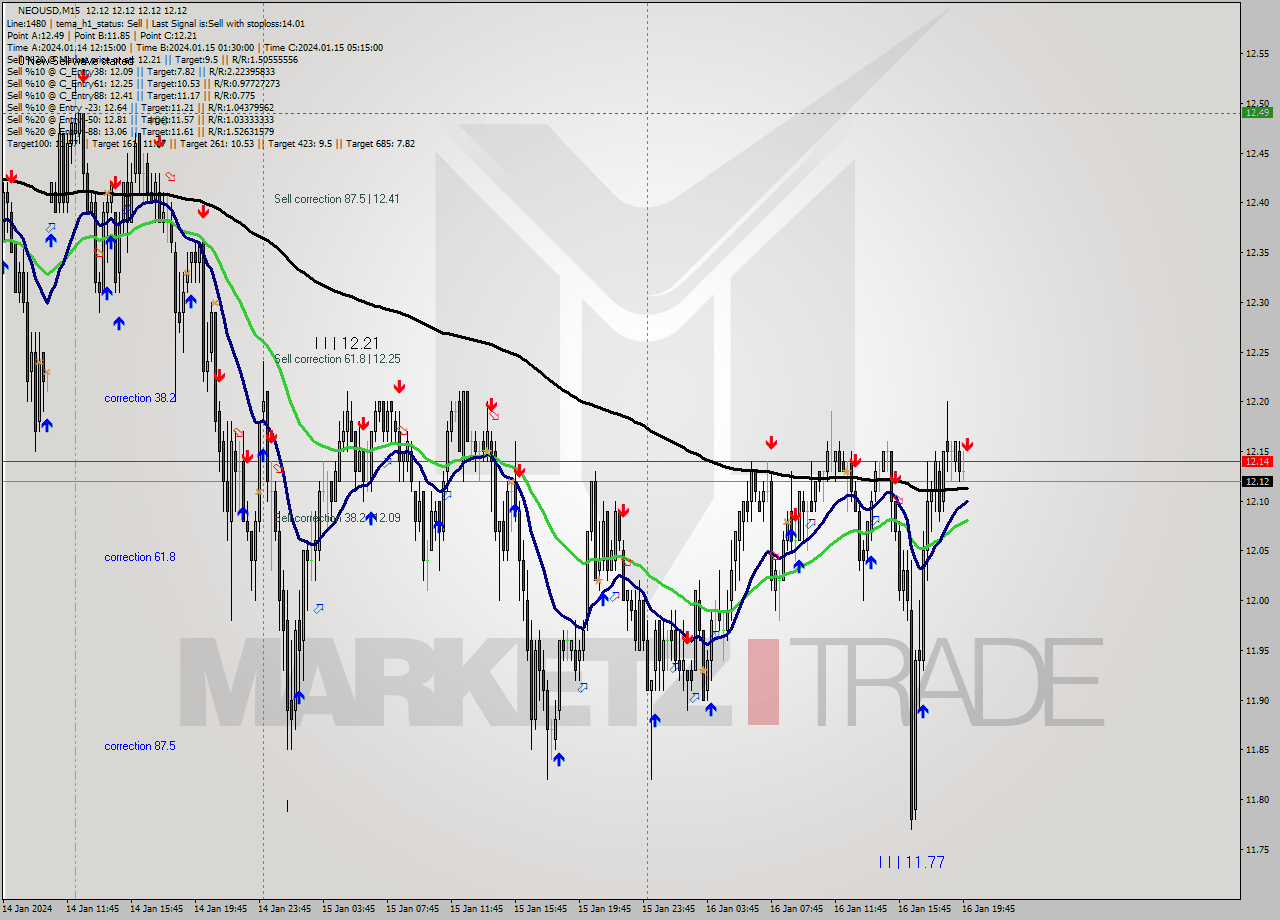Click the '14 Jan 2024' time label
Image resolution: width=1280 pixels, height=920 pixels.
pyautogui.click(x=28, y=909)
